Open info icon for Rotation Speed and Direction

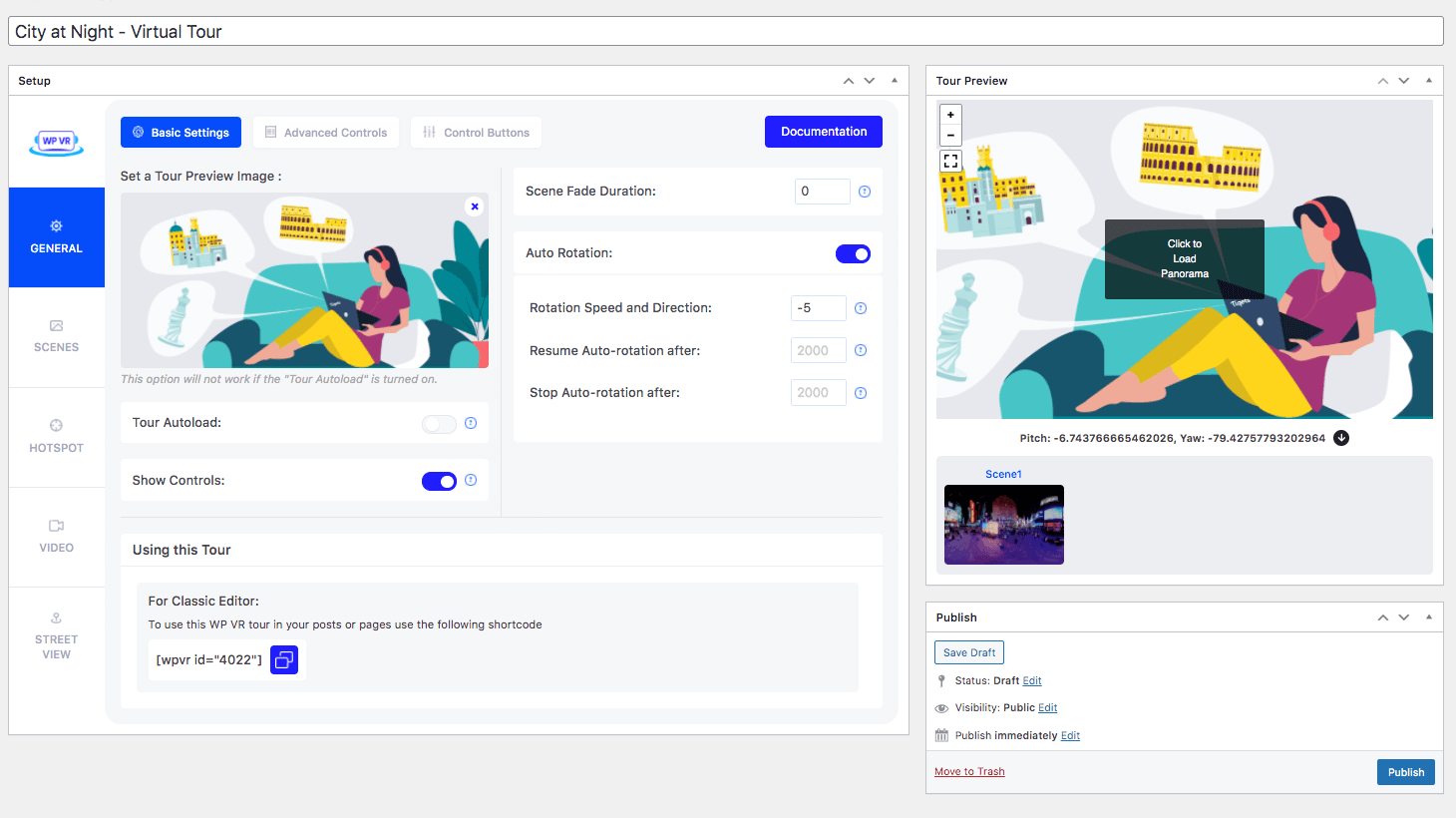[x=861, y=308]
